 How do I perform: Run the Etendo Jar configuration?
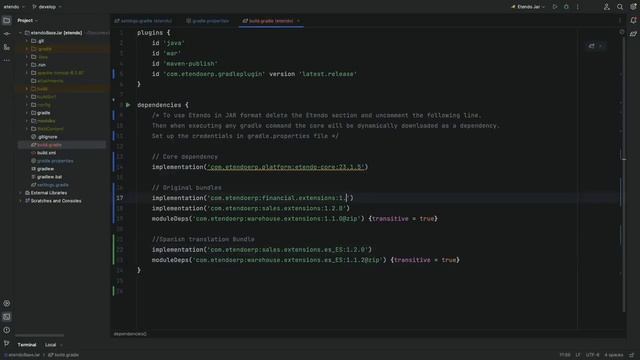(x=555, y=7)
